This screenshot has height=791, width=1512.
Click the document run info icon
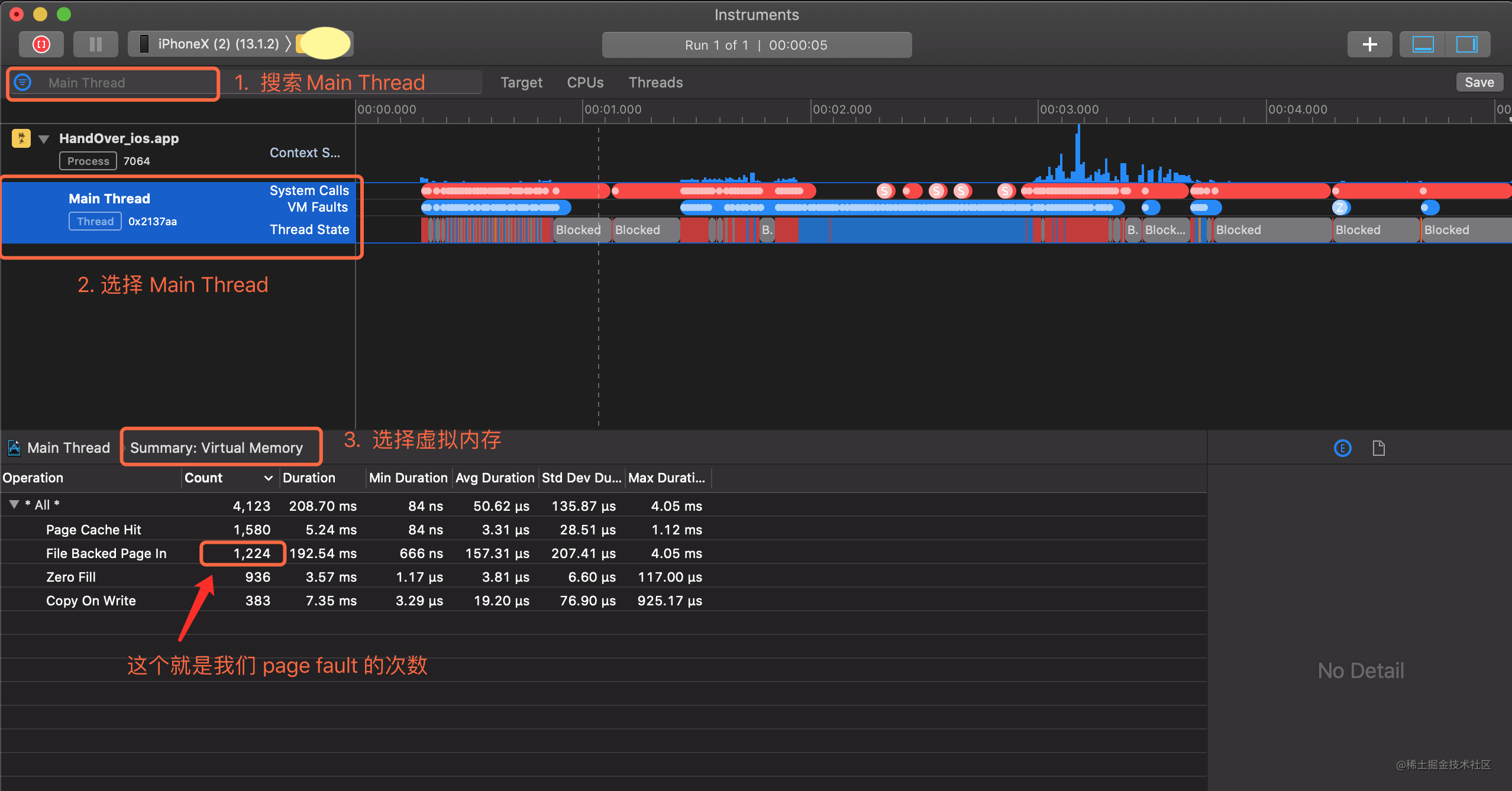point(1378,448)
